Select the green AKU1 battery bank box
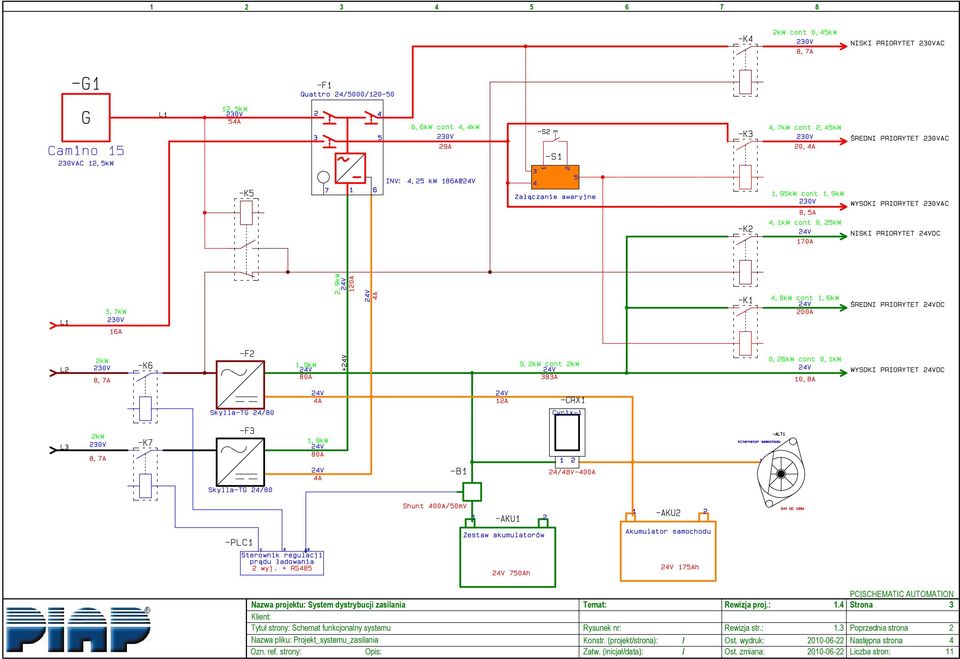The width and height of the screenshot is (960, 659). tap(508, 556)
